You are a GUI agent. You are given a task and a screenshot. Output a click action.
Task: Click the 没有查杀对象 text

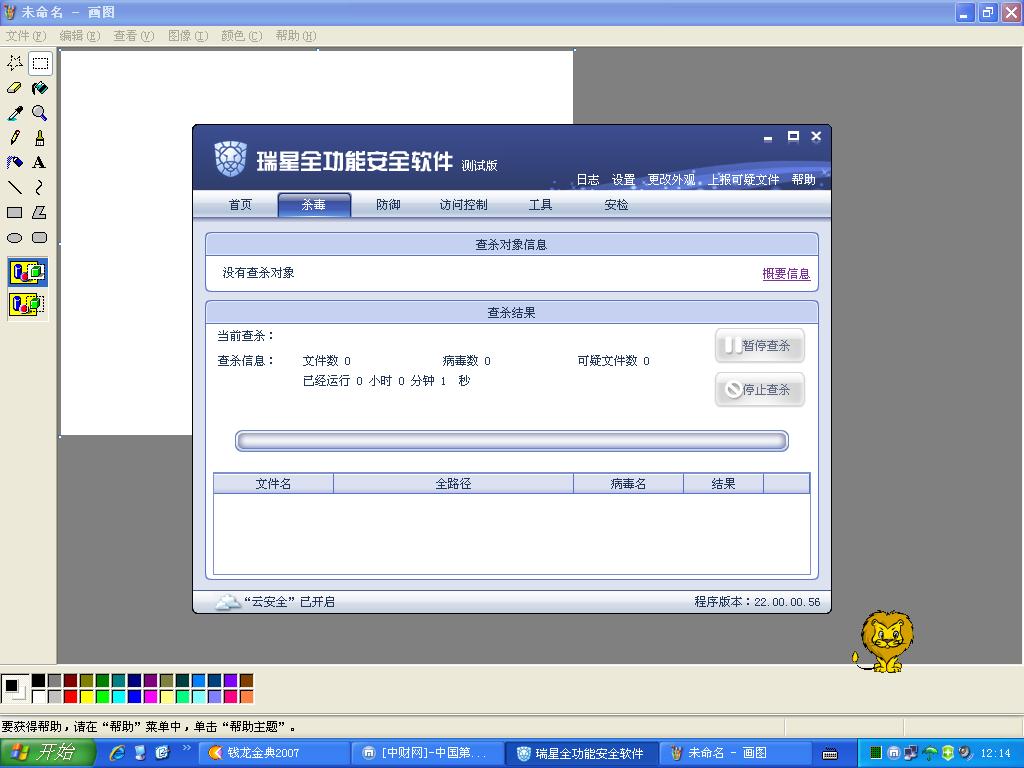coord(259,273)
